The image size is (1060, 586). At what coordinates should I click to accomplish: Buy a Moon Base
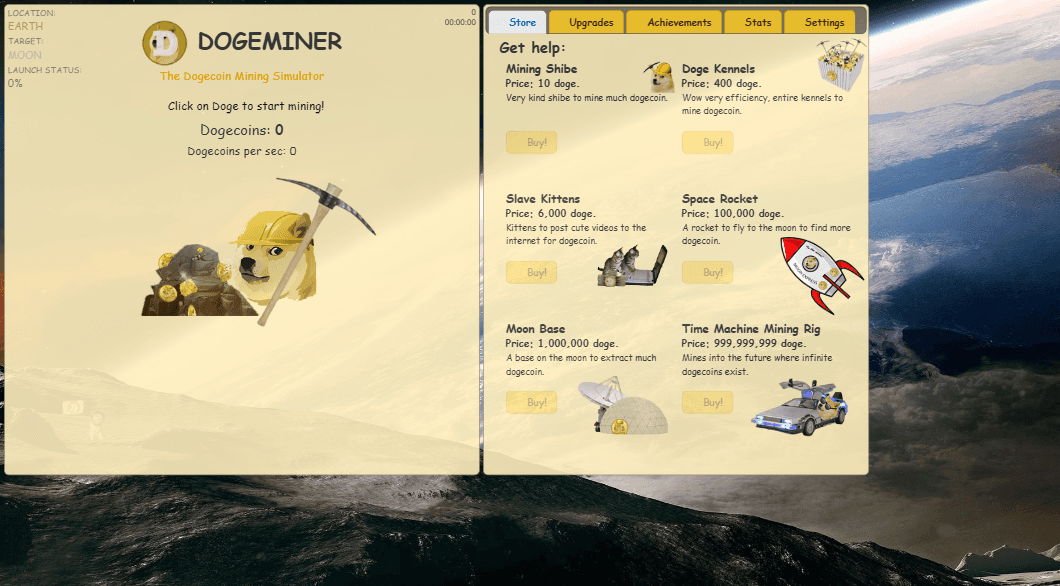[531, 402]
